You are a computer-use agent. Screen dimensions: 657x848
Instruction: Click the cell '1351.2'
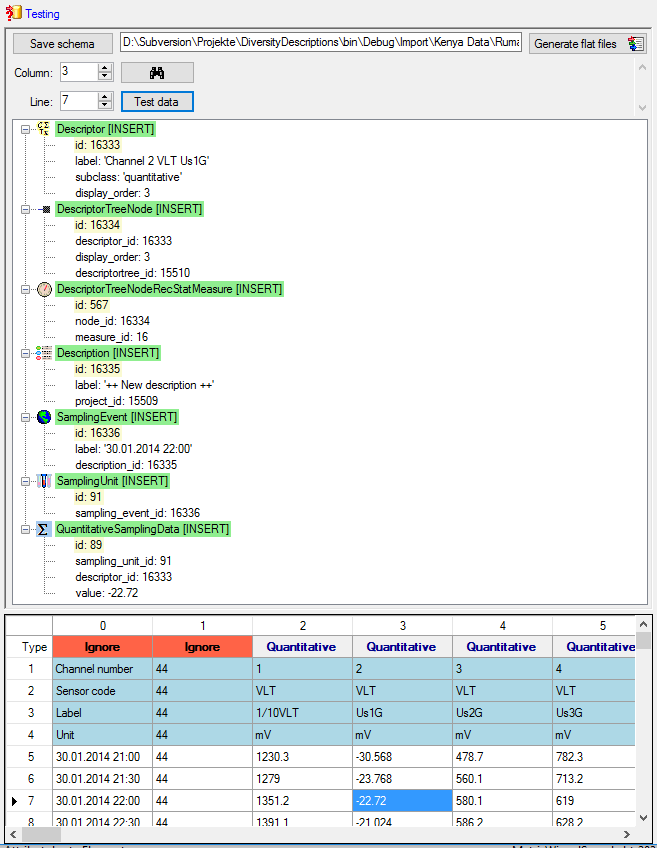302,800
